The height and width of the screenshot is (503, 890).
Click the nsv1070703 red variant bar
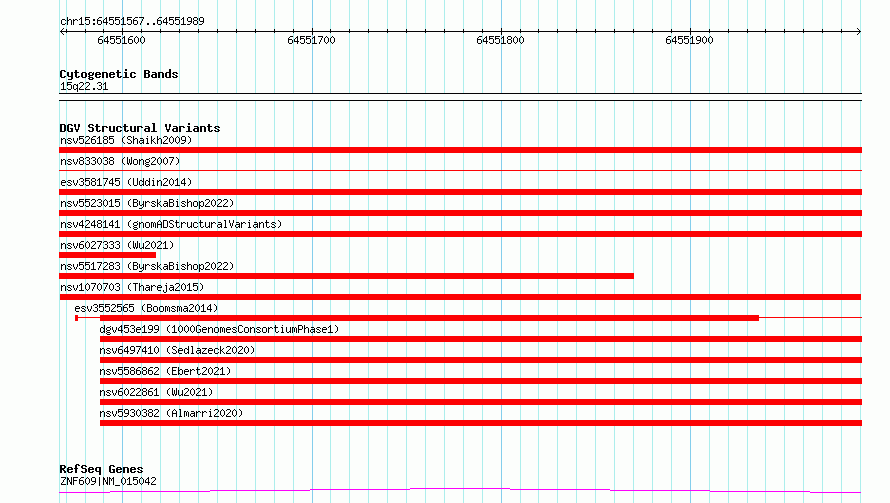click(x=460, y=297)
